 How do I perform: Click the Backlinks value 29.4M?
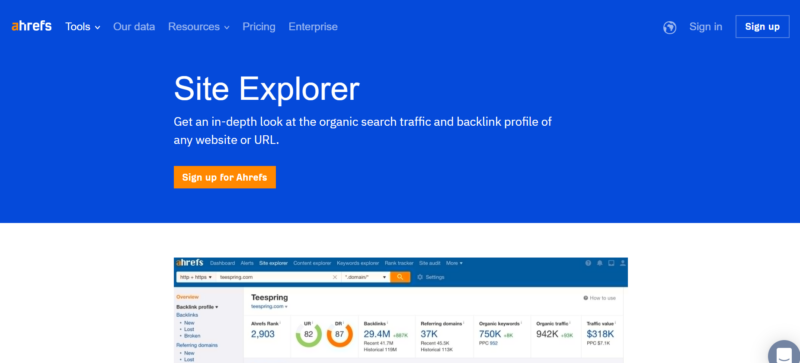coord(377,334)
